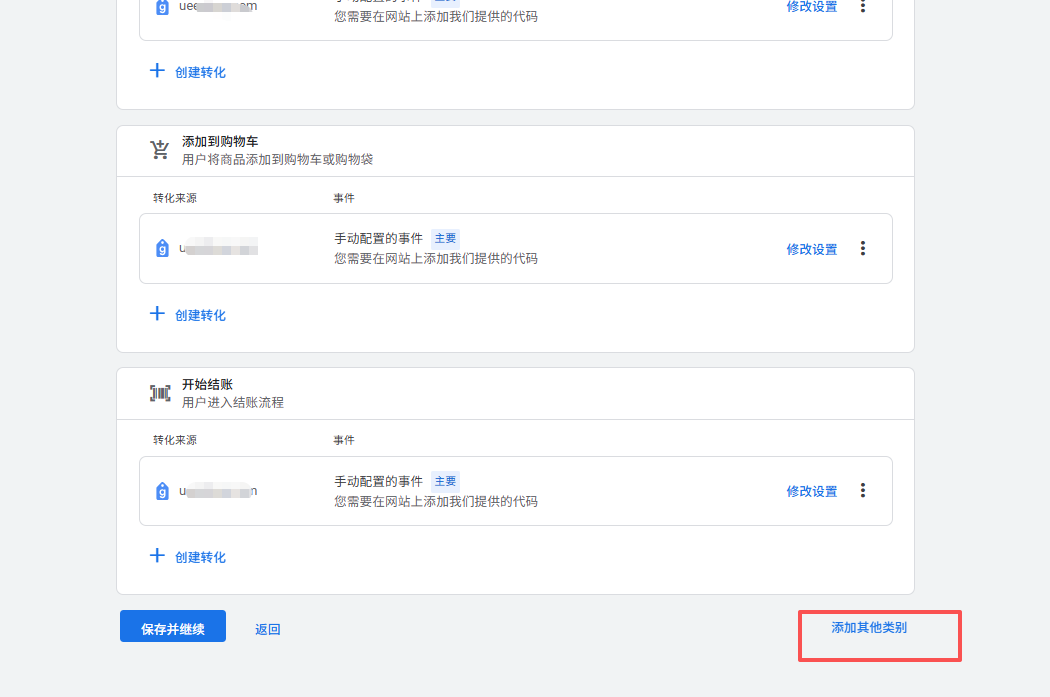Click the 主要 badge in 开始结账 row
Viewport: 1050px width, 697px height.
(x=445, y=481)
